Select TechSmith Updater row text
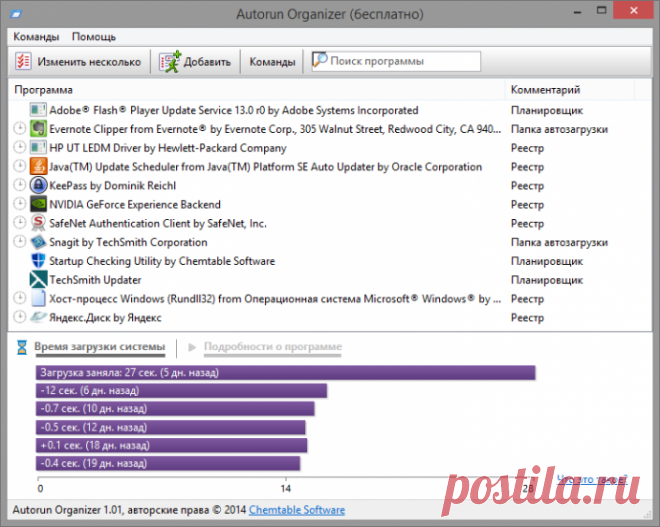The image size is (660, 527). point(95,279)
